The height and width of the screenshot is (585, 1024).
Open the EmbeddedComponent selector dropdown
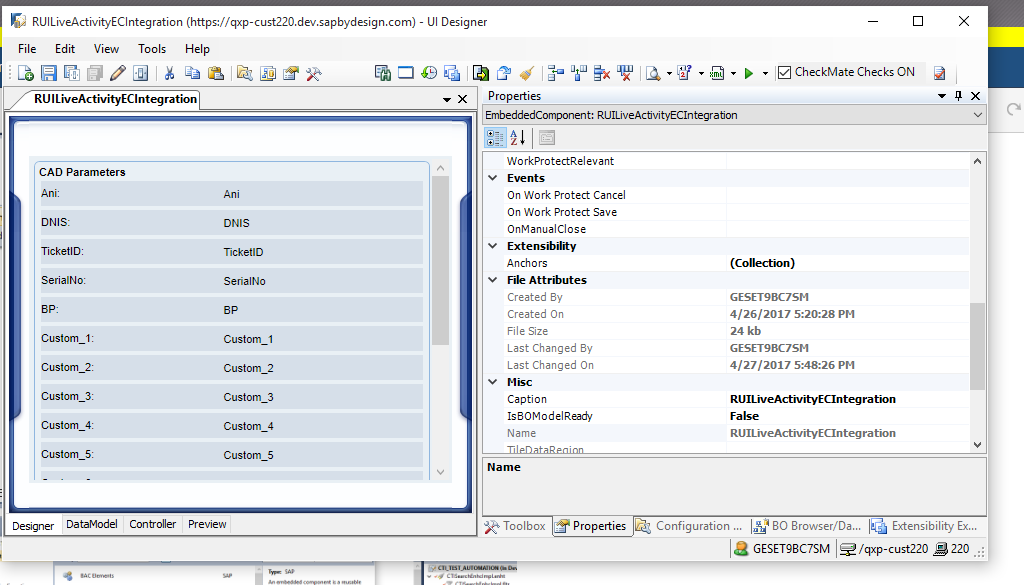[x=978, y=115]
